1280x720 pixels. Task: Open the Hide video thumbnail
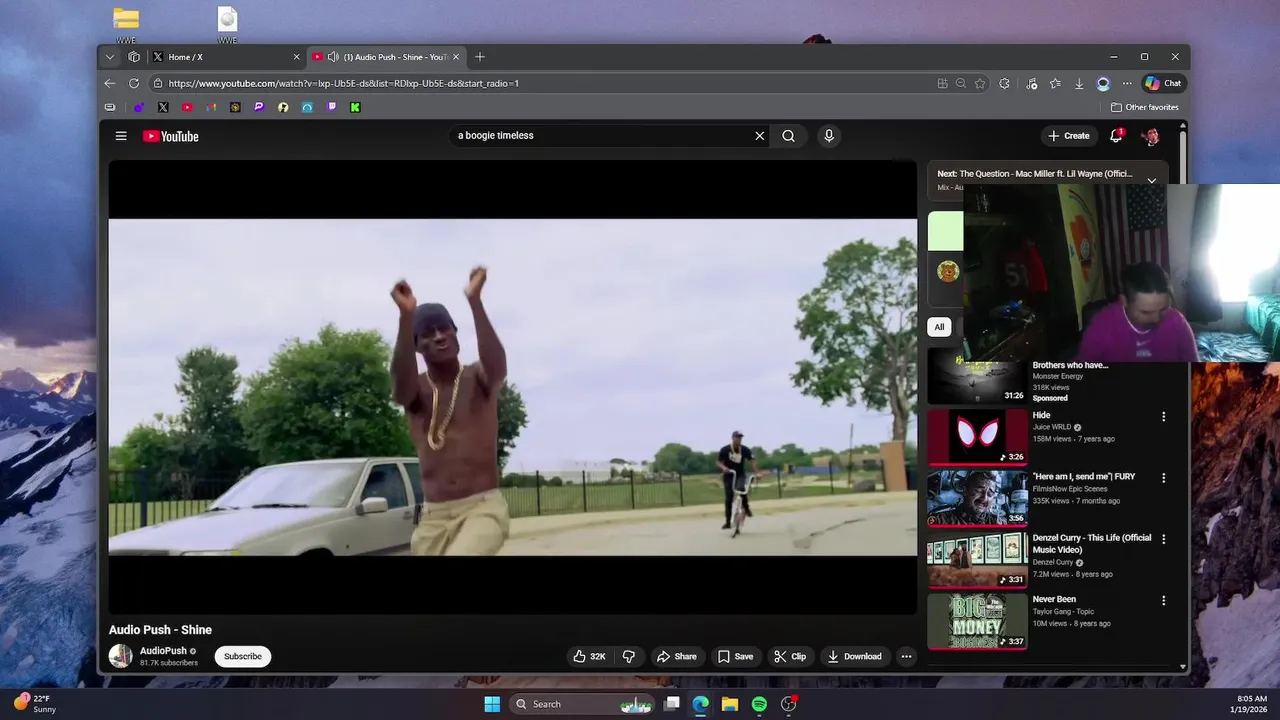pyautogui.click(x=977, y=437)
